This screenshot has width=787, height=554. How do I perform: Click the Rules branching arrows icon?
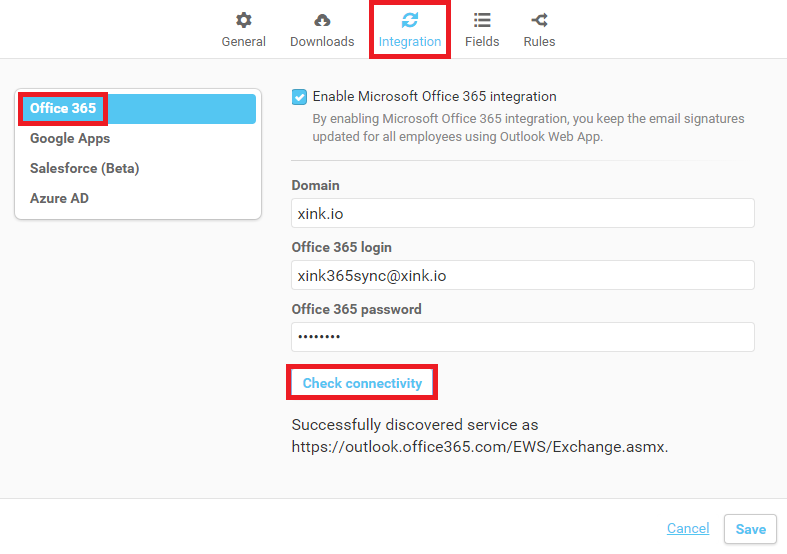click(x=539, y=20)
